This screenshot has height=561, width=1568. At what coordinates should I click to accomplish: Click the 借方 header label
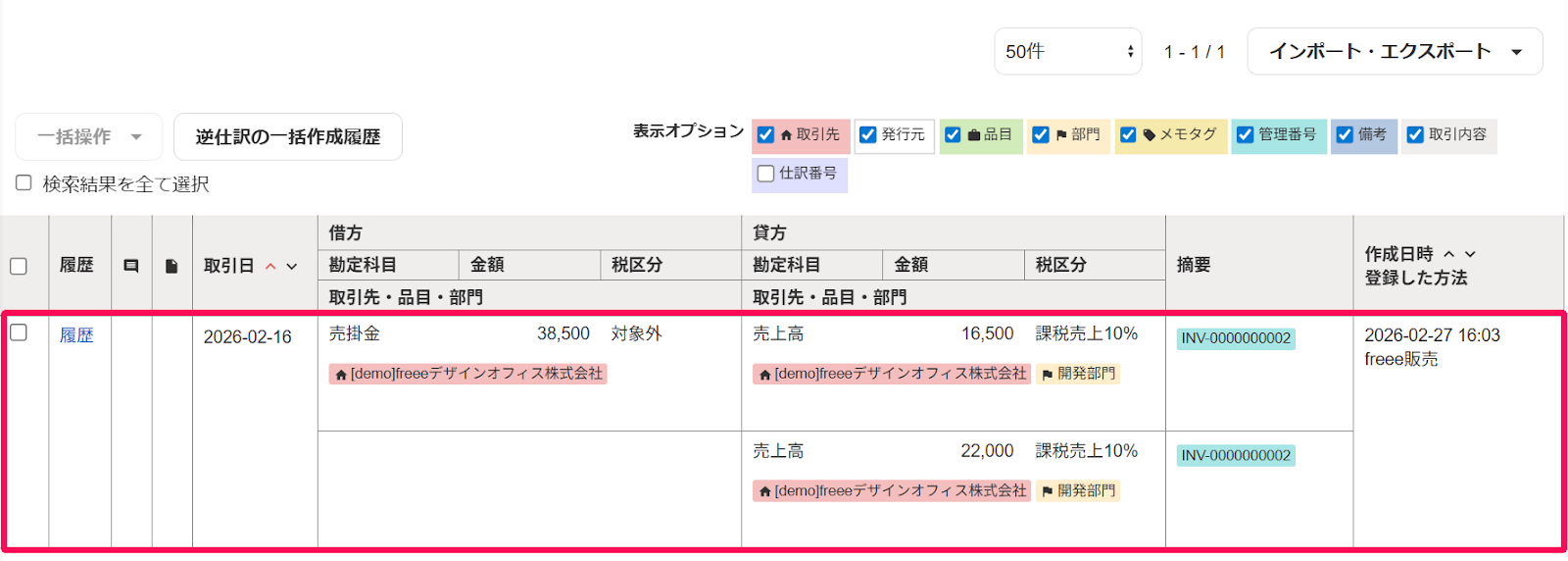pyautogui.click(x=346, y=232)
